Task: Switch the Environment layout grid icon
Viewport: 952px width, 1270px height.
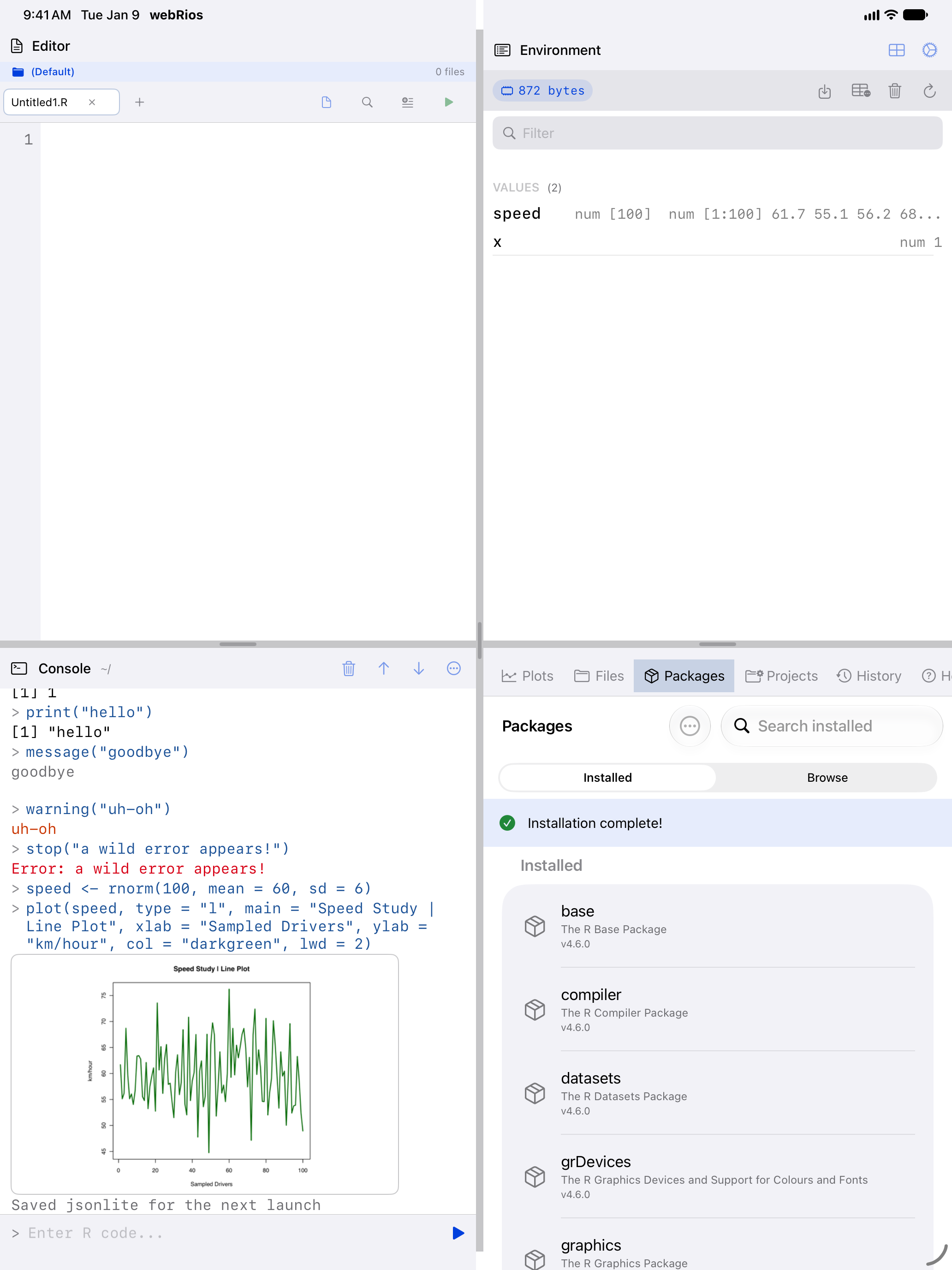Action: pos(896,50)
